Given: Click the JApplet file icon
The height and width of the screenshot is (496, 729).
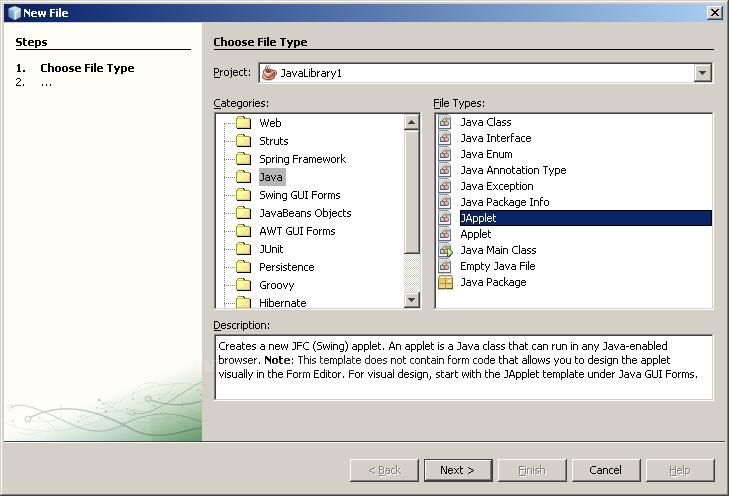Looking at the screenshot, I should point(445,218).
